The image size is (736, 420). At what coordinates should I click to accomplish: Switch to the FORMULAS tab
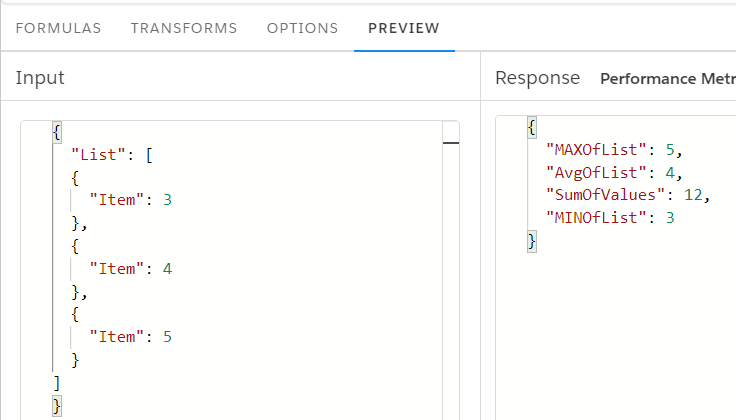click(x=58, y=28)
